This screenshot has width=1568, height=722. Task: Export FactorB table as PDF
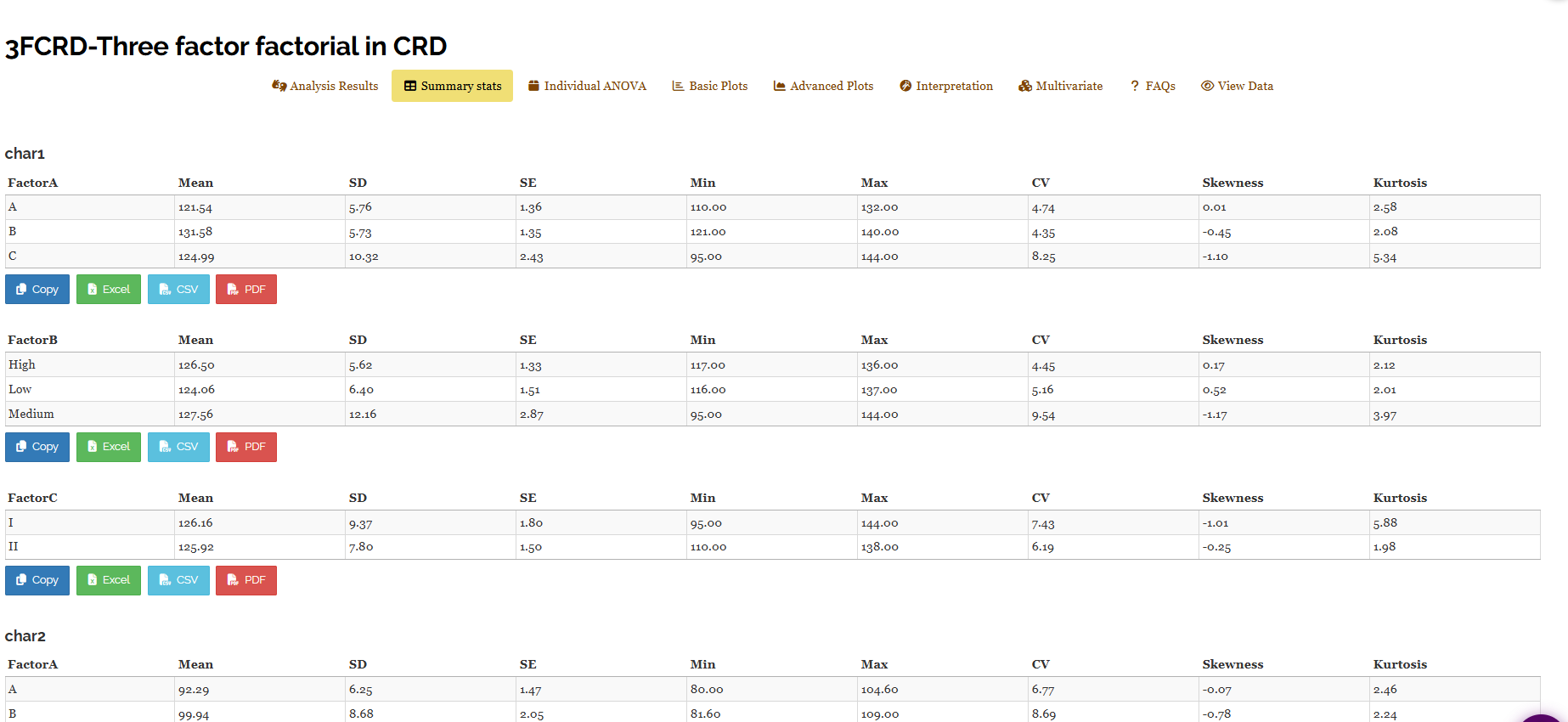(246, 447)
